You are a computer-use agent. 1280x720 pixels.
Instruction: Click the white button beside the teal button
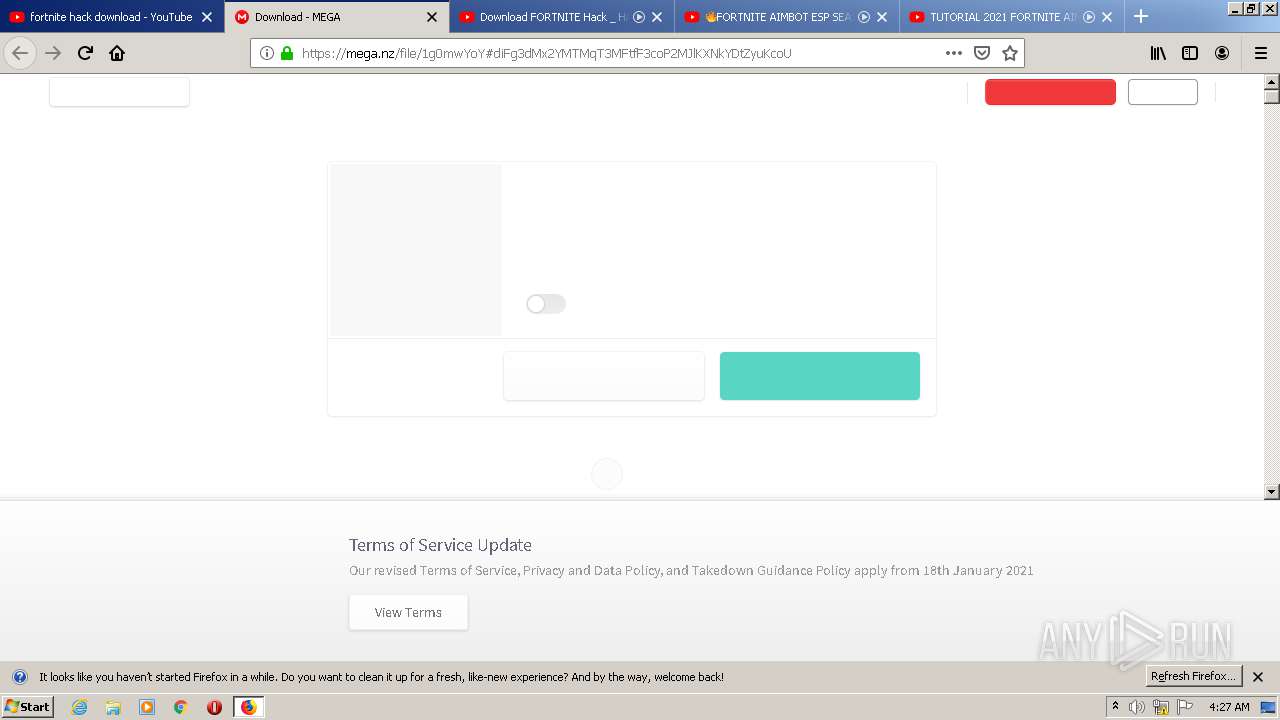604,376
